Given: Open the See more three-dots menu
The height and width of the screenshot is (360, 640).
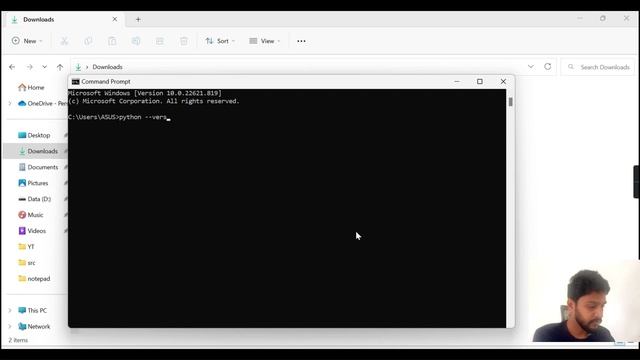Looking at the screenshot, I should 301,41.
